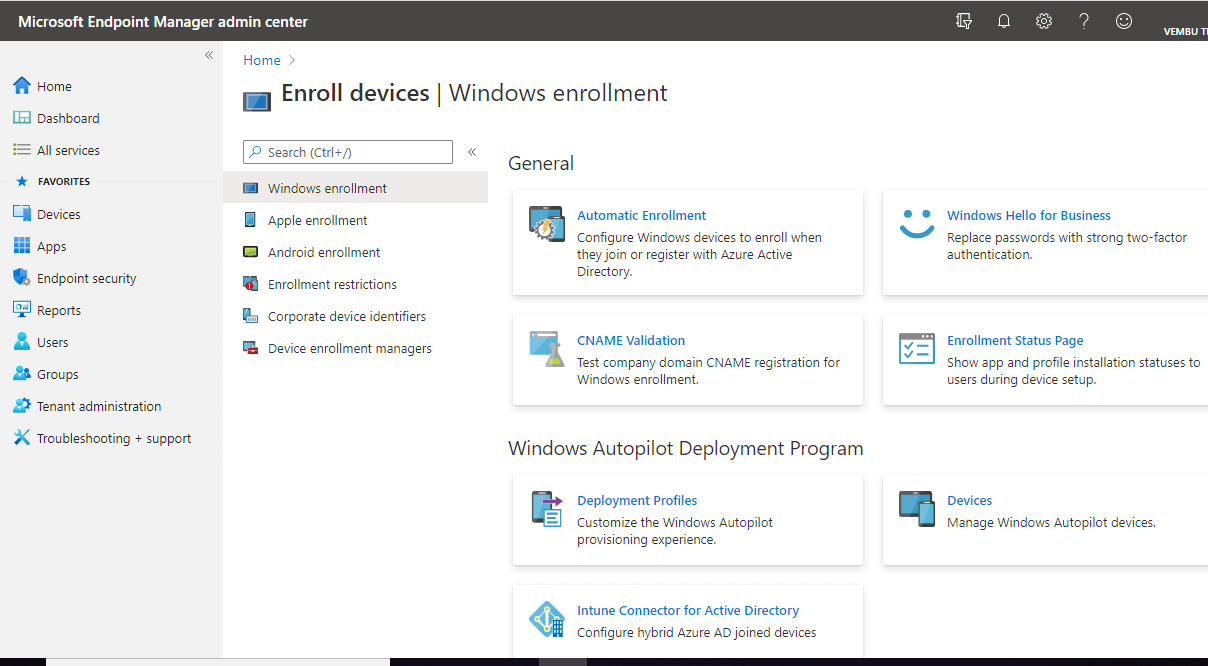Image resolution: width=1208 pixels, height=666 pixels.
Task: Focus the Search (Ctrl+/) box
Action: point(348,152)
